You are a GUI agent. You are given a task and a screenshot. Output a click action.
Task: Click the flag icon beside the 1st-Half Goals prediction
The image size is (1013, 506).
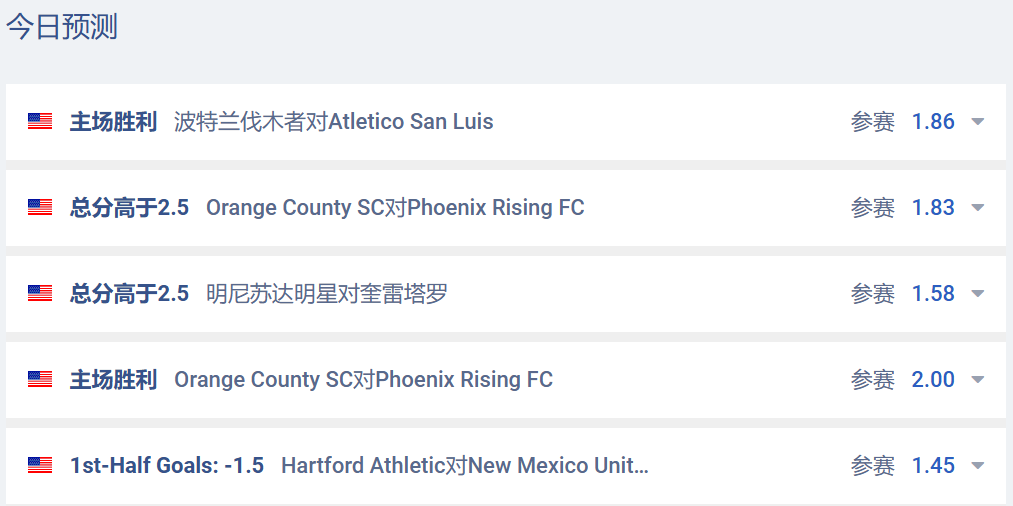(x=40, y=466)
